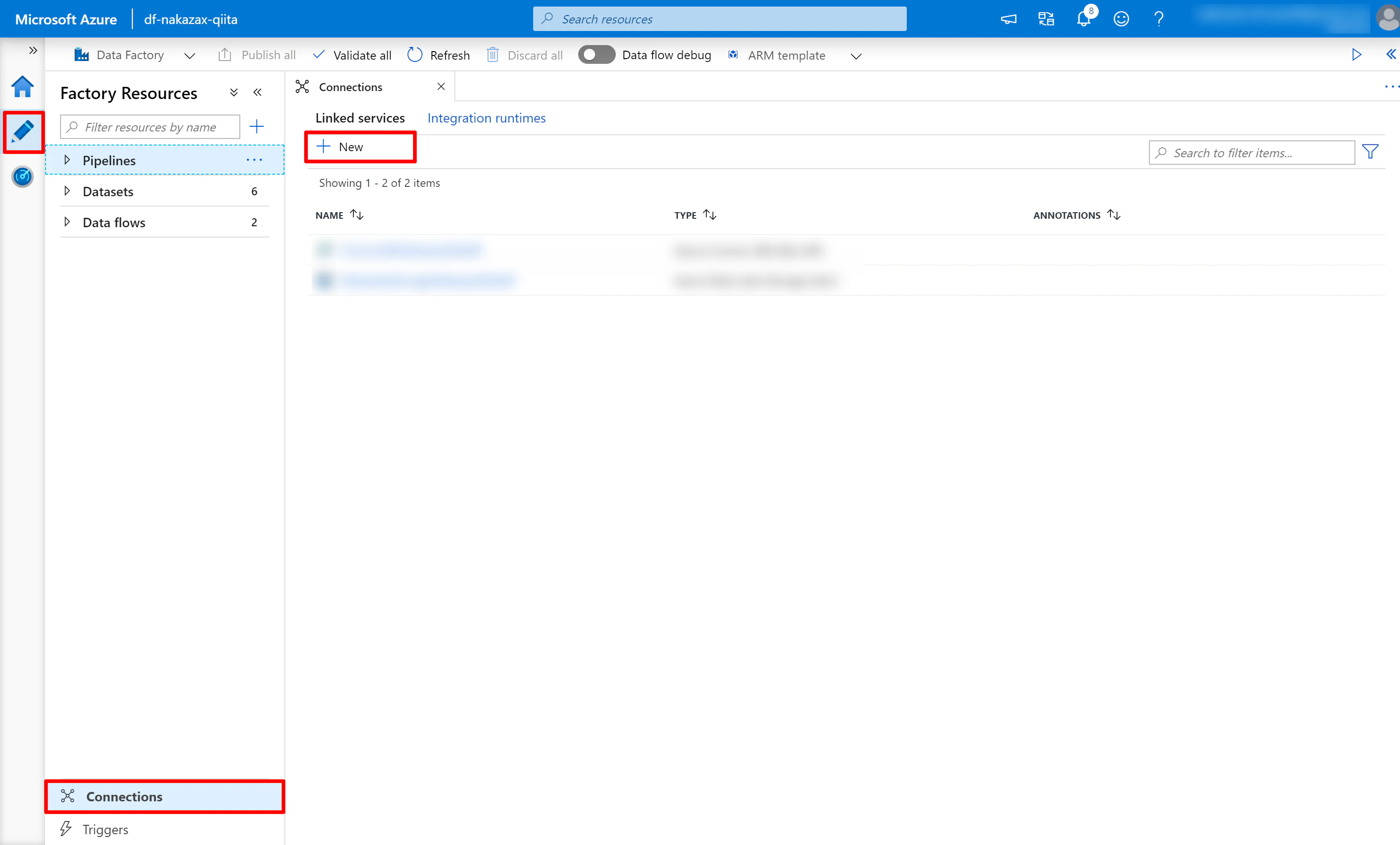Select the Author pencil icon
The image size is (1400, 845).
pos(23,131)
